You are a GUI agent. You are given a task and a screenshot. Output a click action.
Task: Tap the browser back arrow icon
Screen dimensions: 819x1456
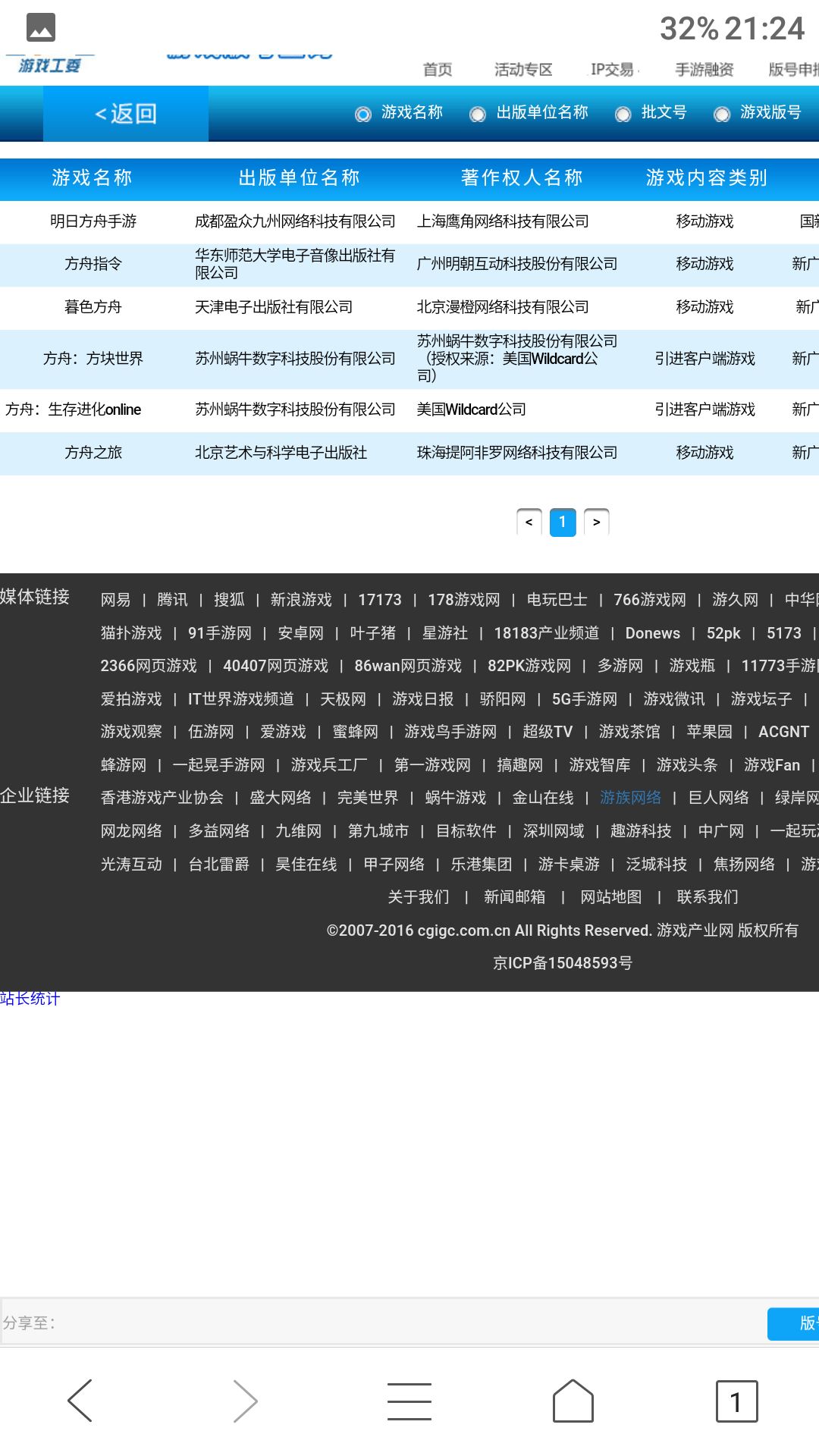pos(80,1401)
